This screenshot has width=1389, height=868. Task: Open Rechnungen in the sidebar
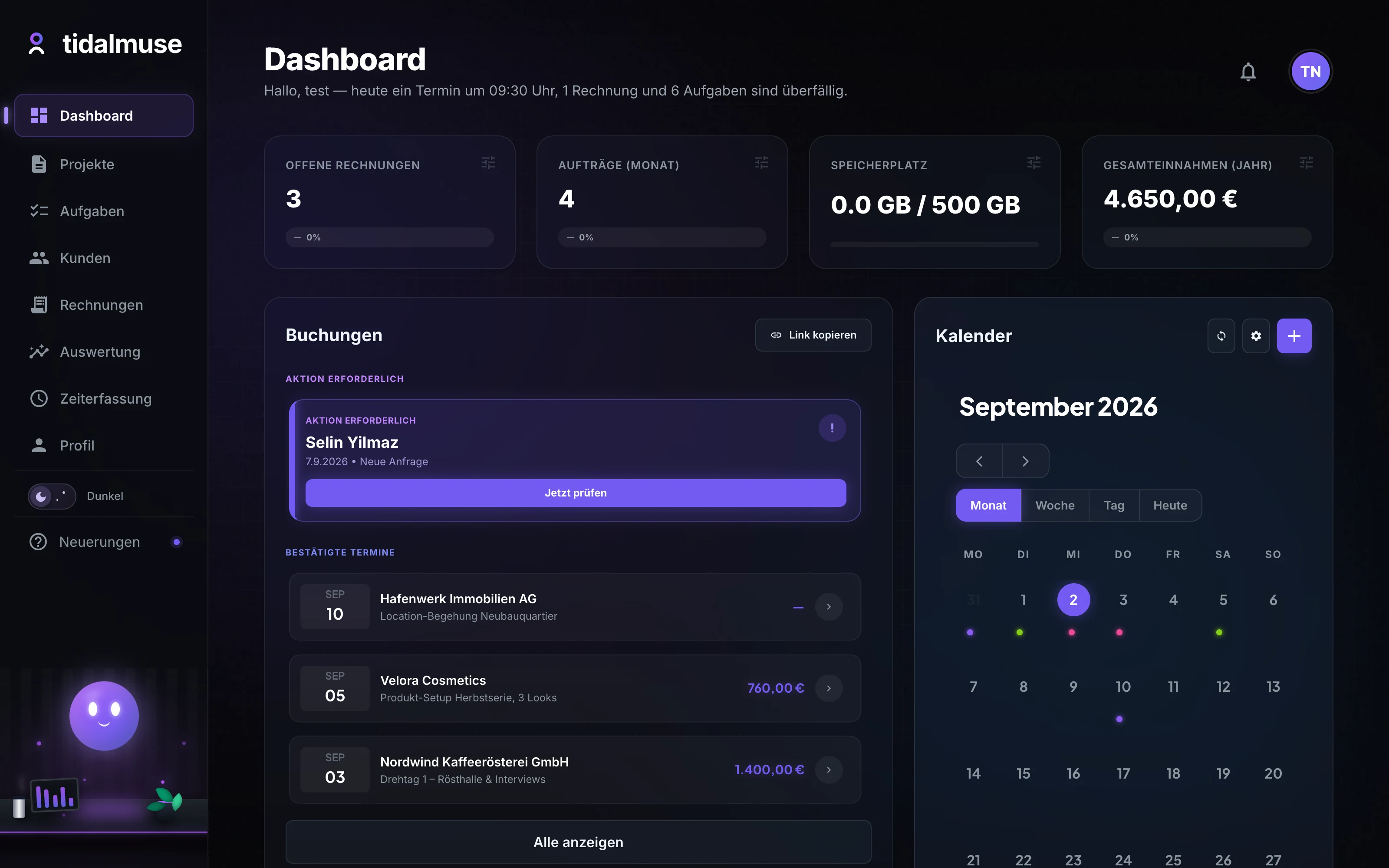click(x=104, y=305)
